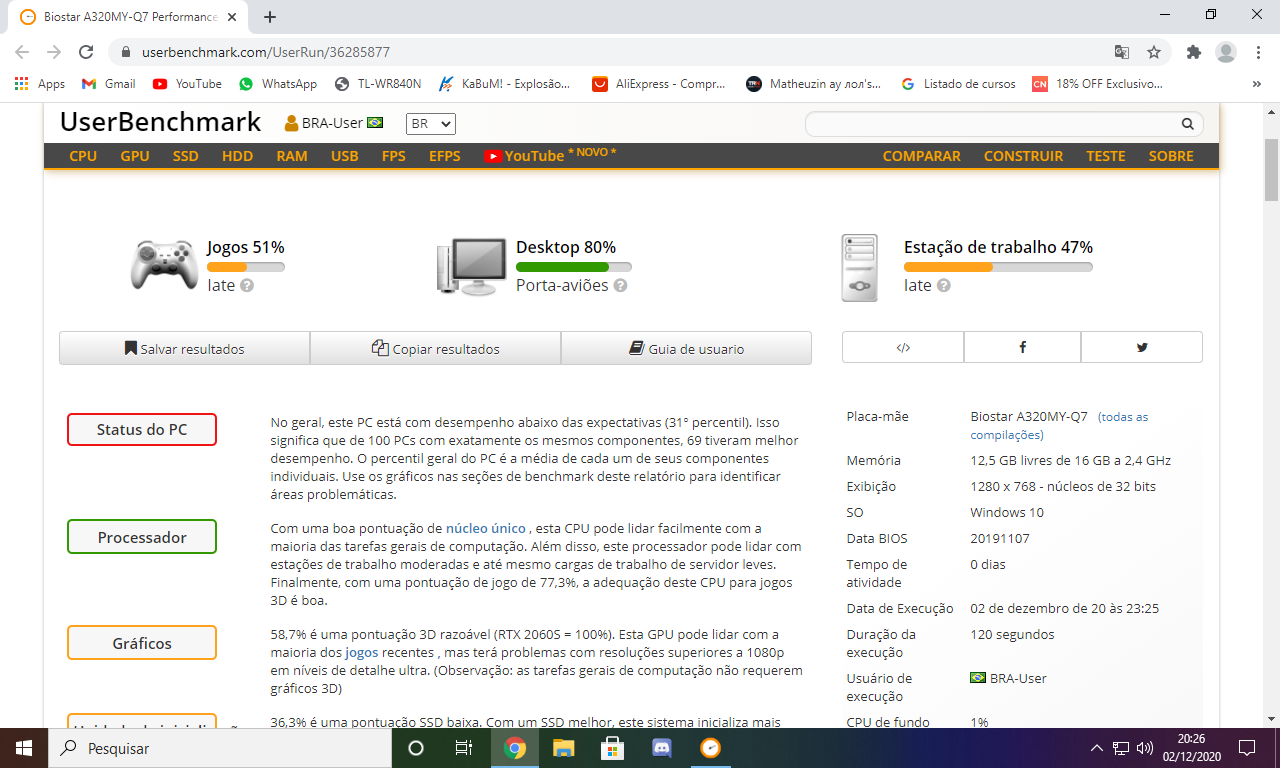Open the Chrome profile avatar

[1226, 52]
